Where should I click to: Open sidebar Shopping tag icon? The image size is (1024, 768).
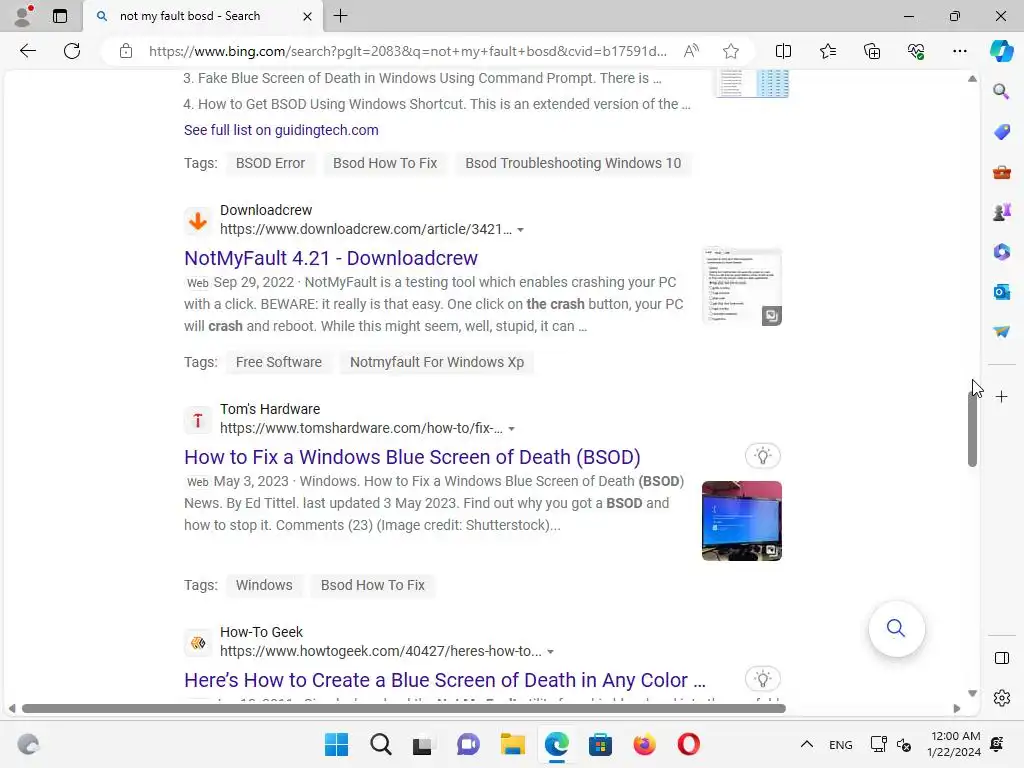coord(1001,132)
